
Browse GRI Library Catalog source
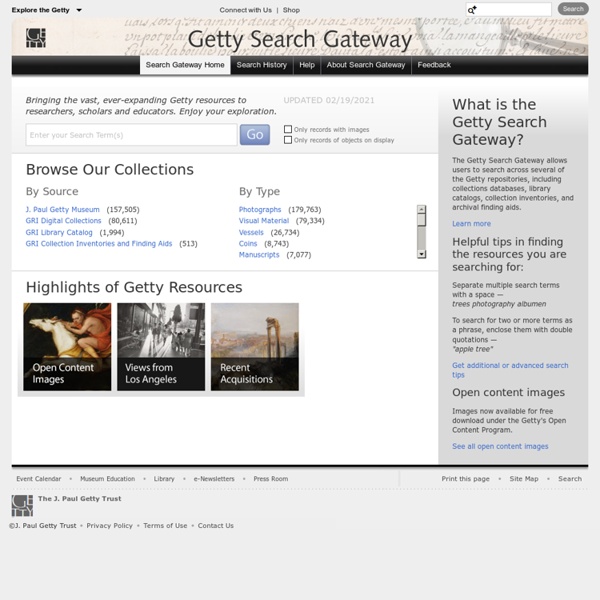click(59, 232)
